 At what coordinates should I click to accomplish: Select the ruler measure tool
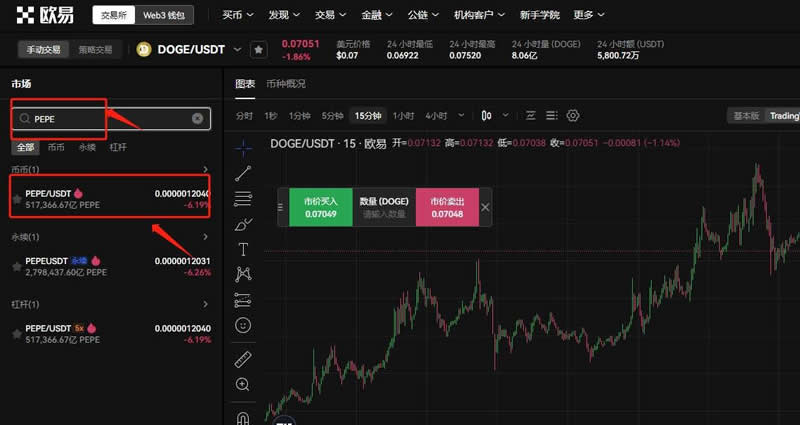coord(243,359)
